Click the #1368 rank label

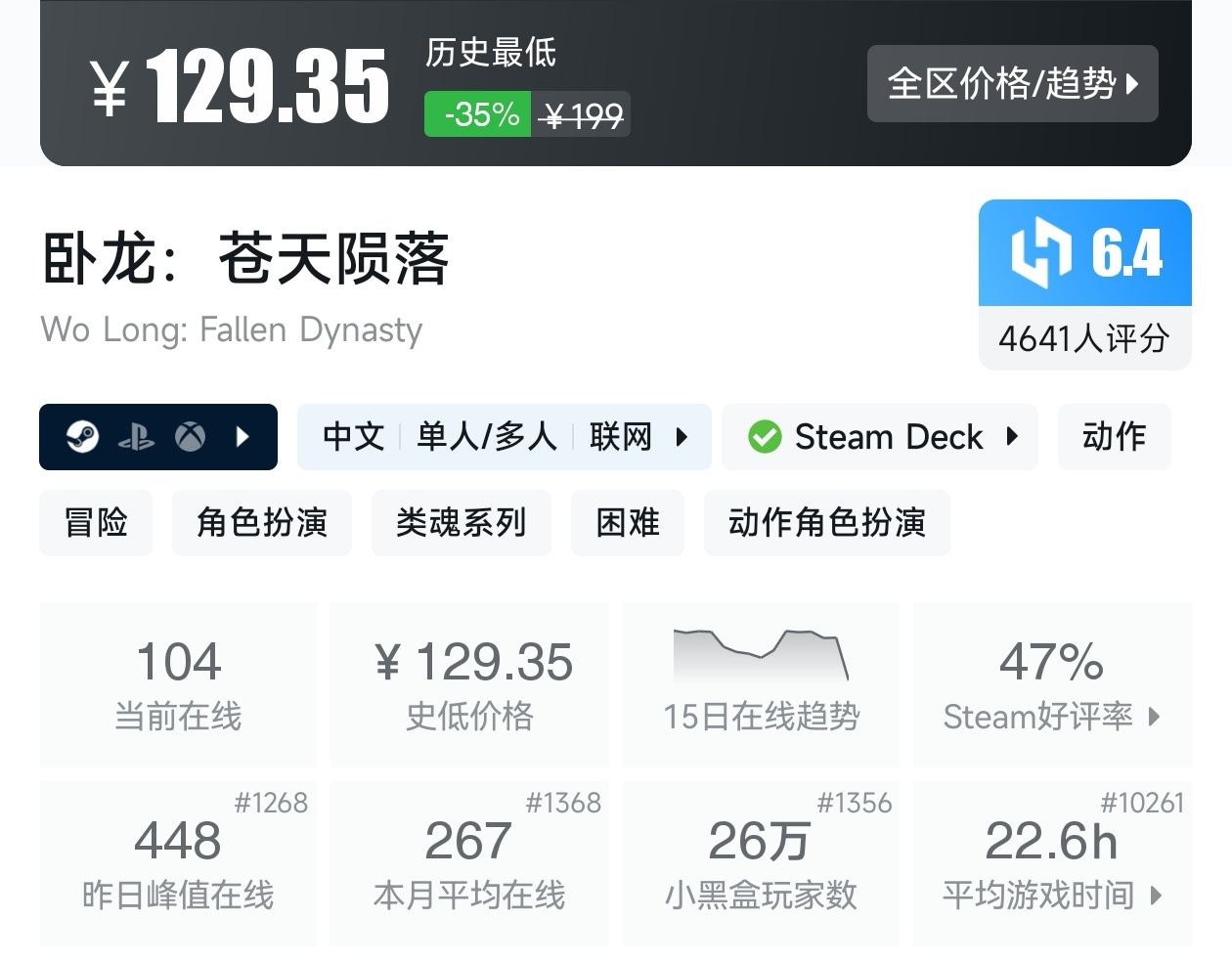[563, 803]
